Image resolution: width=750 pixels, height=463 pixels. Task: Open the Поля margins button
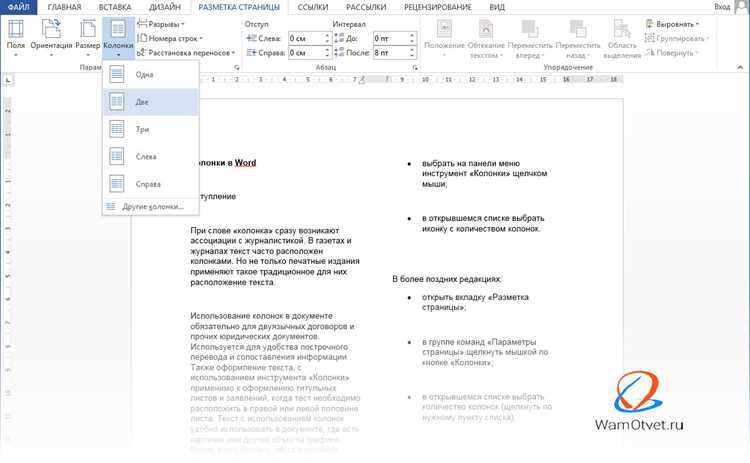[15, 37]
